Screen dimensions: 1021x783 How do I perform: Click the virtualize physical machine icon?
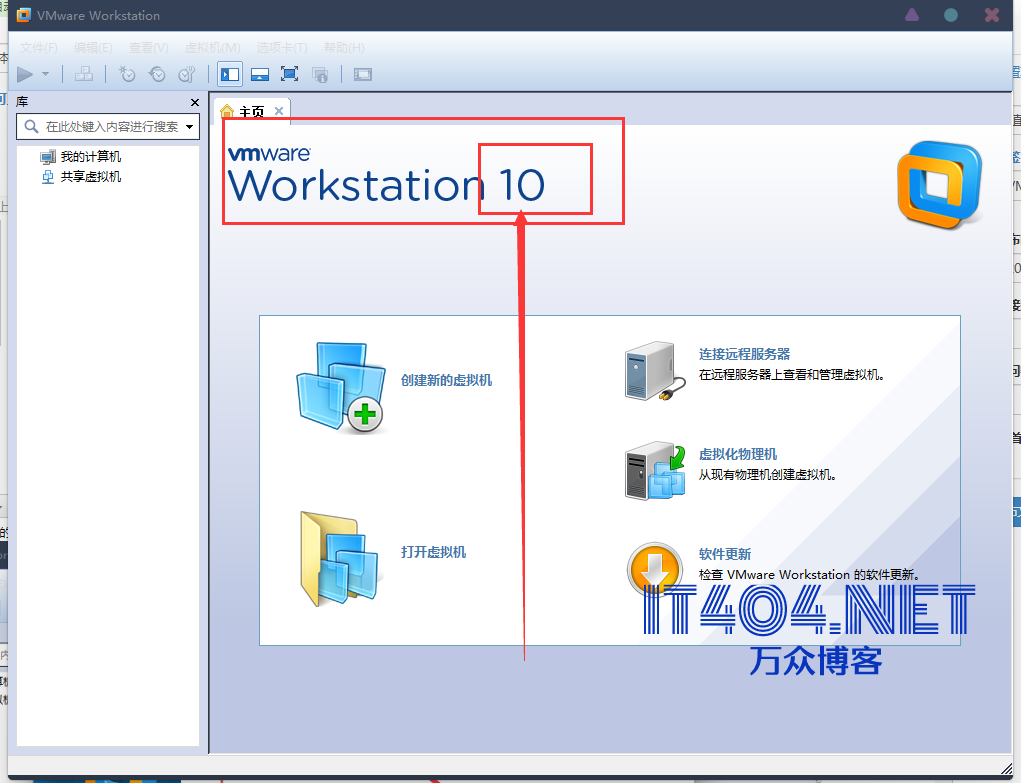654,471
